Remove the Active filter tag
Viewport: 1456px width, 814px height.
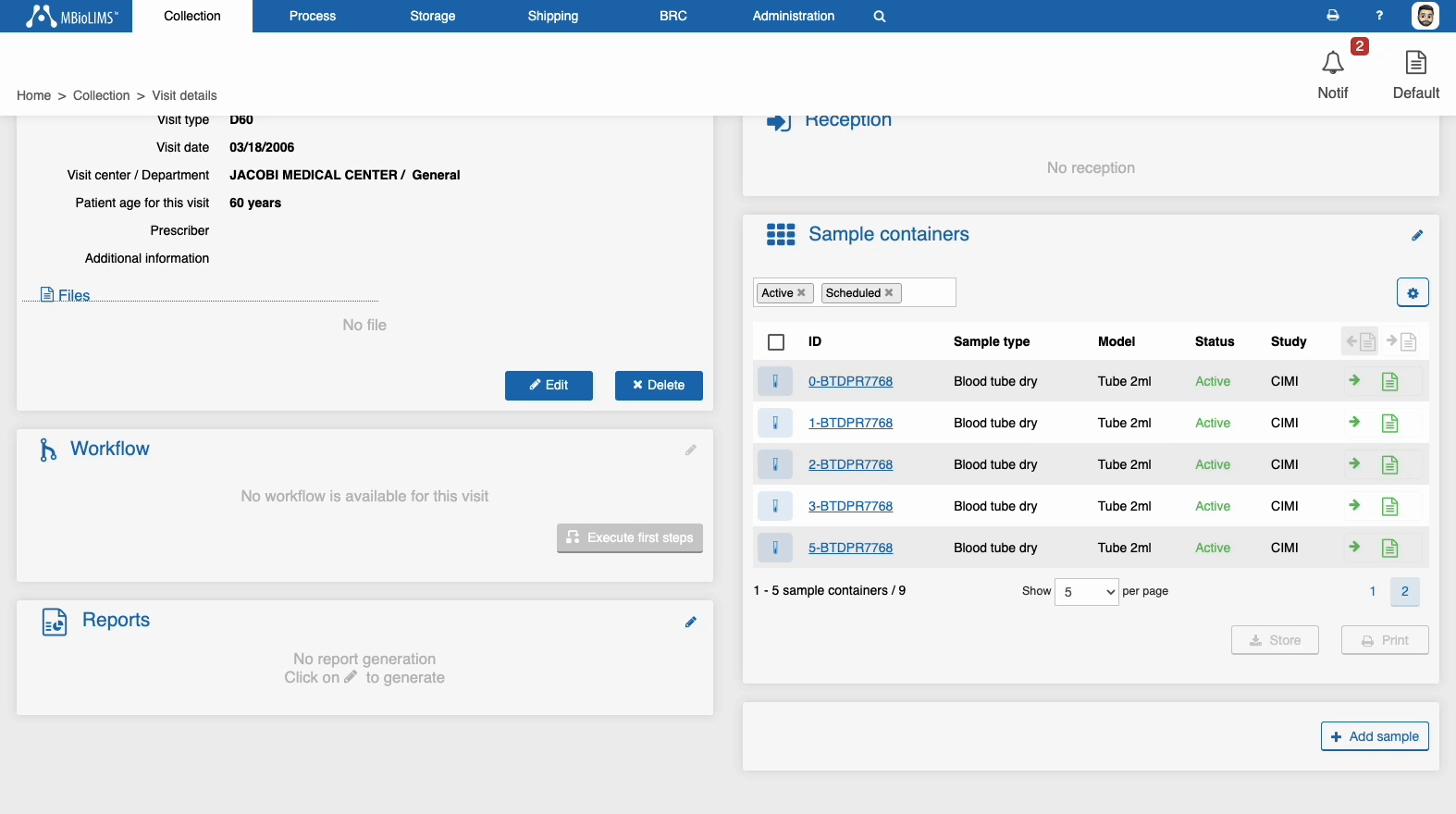[801, 293]
